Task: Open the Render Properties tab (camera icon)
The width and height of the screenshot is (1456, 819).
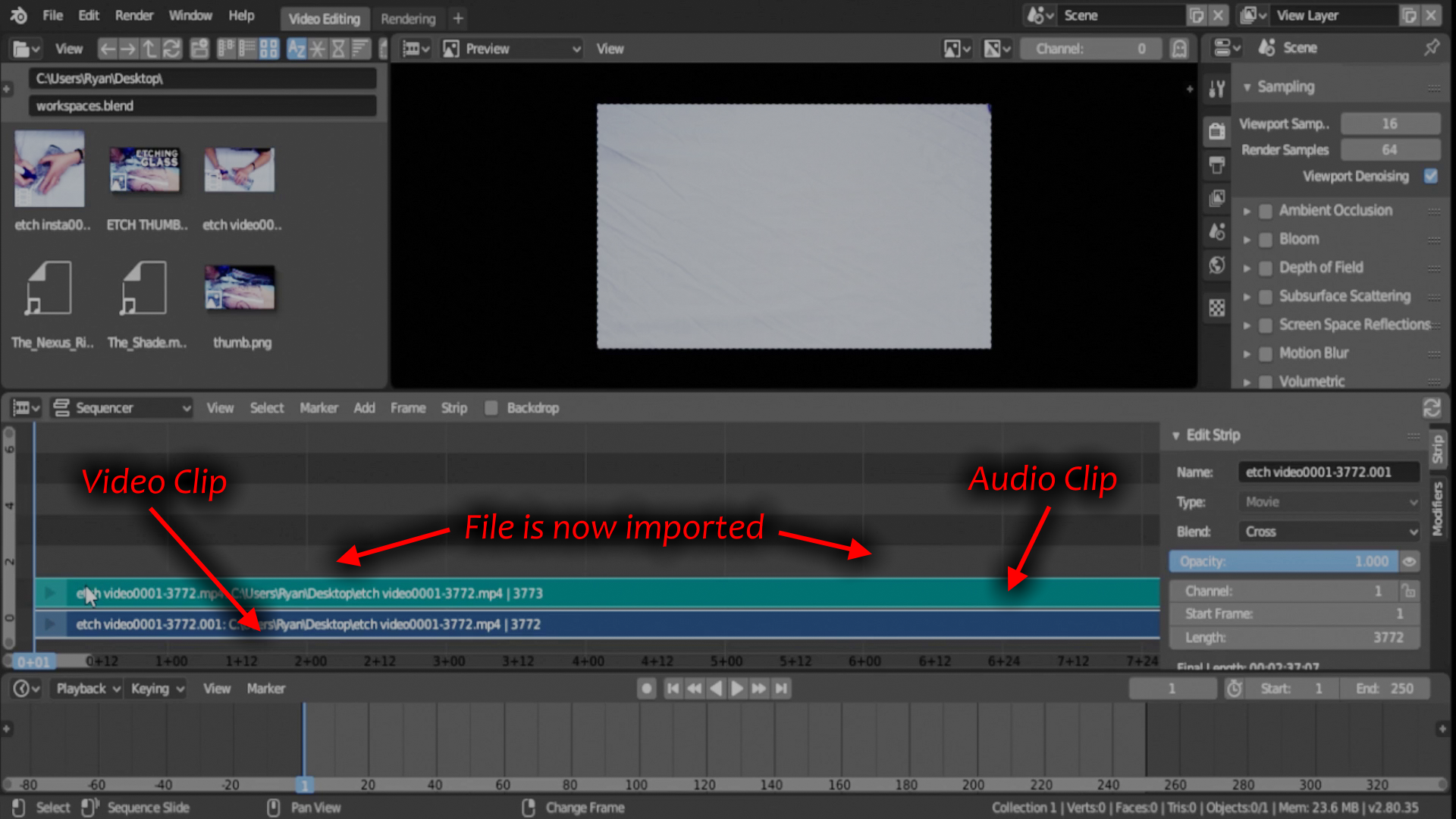Action: pos(1216,130)
